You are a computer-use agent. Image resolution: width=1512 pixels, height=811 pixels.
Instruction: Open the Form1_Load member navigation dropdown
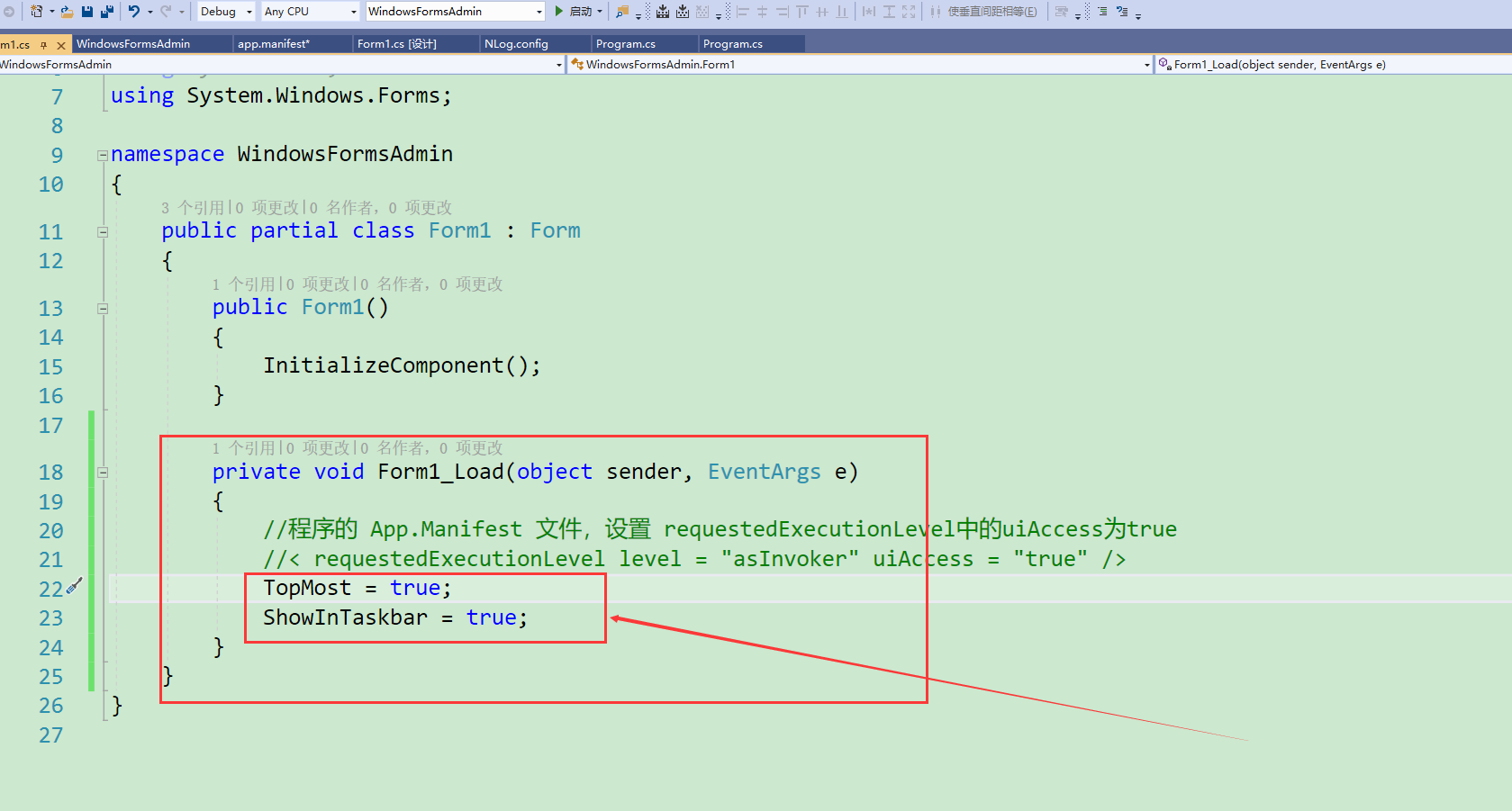click(x=1334, y=65)
